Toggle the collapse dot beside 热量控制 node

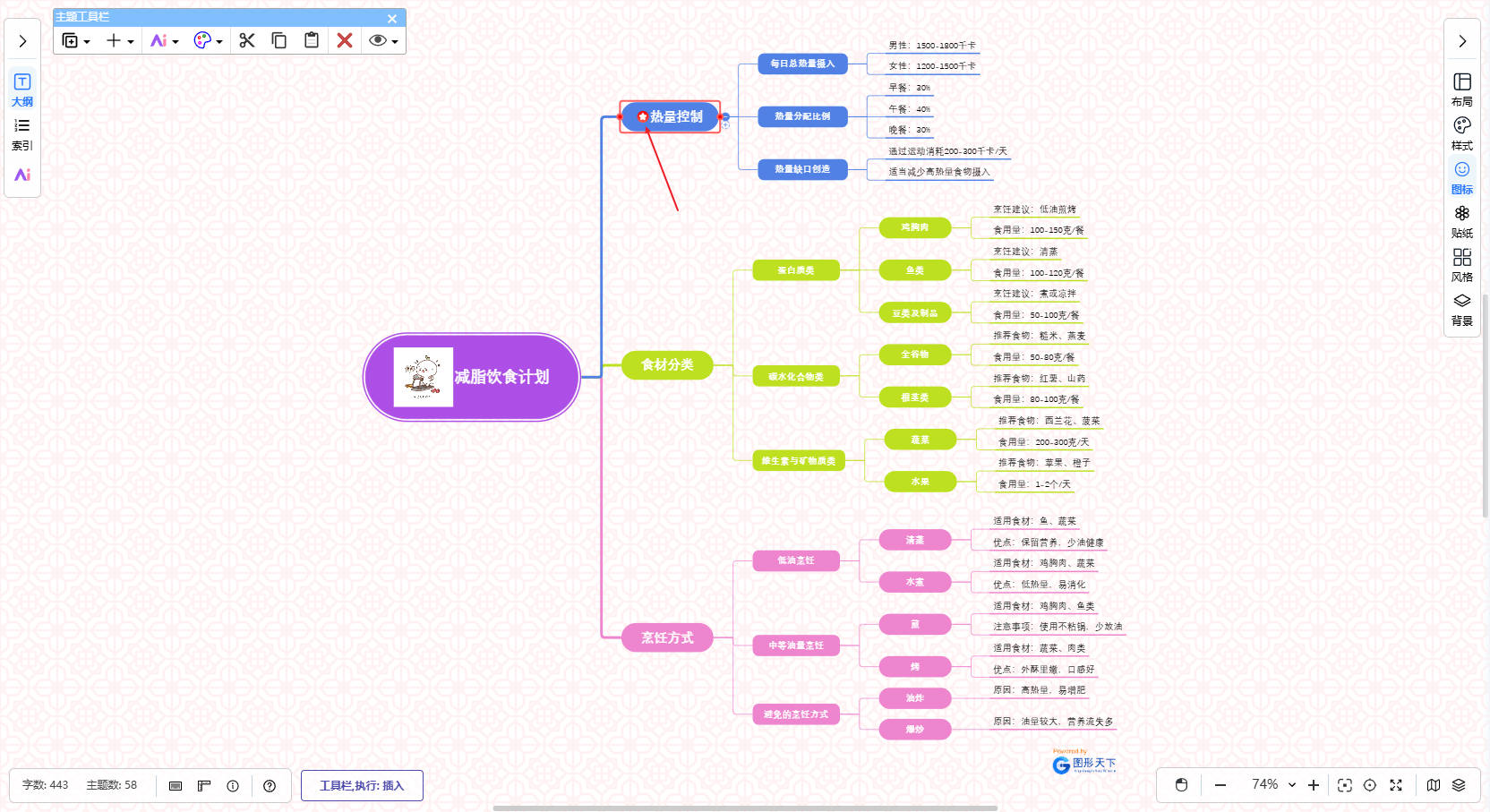click(725, 116)
